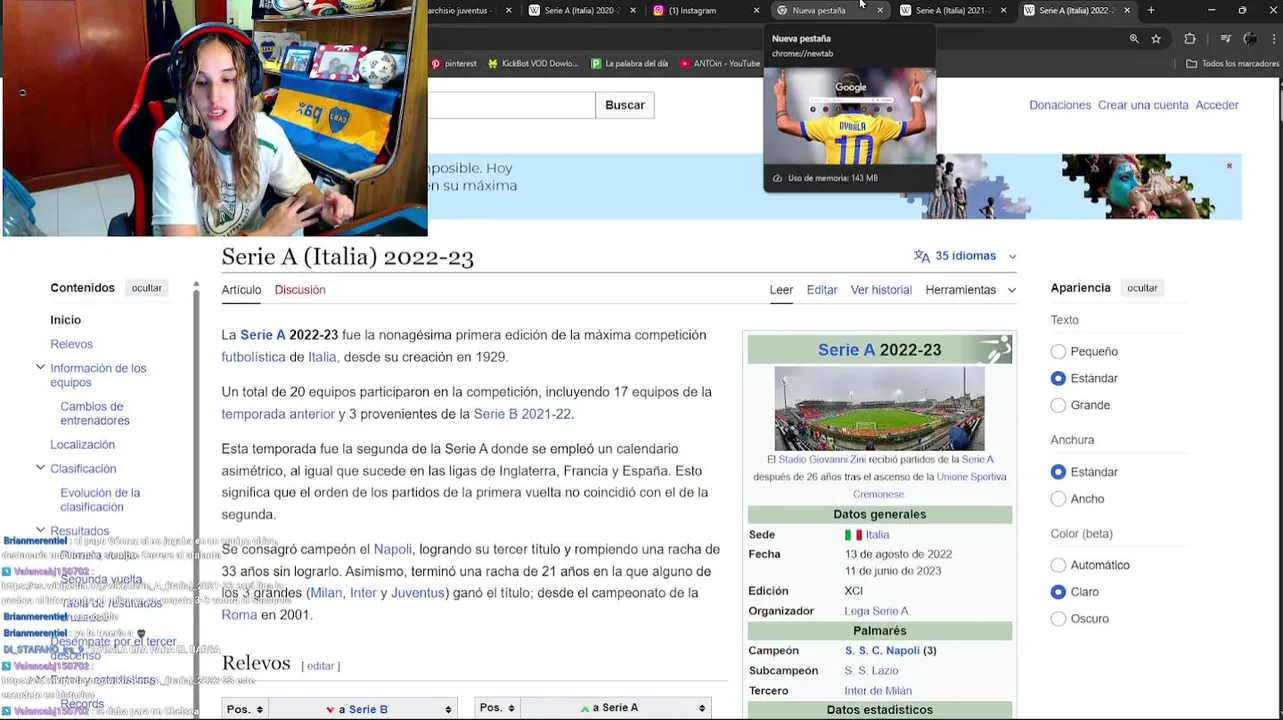
Task: Open the Editar tab
Action: tap(822, 290)
